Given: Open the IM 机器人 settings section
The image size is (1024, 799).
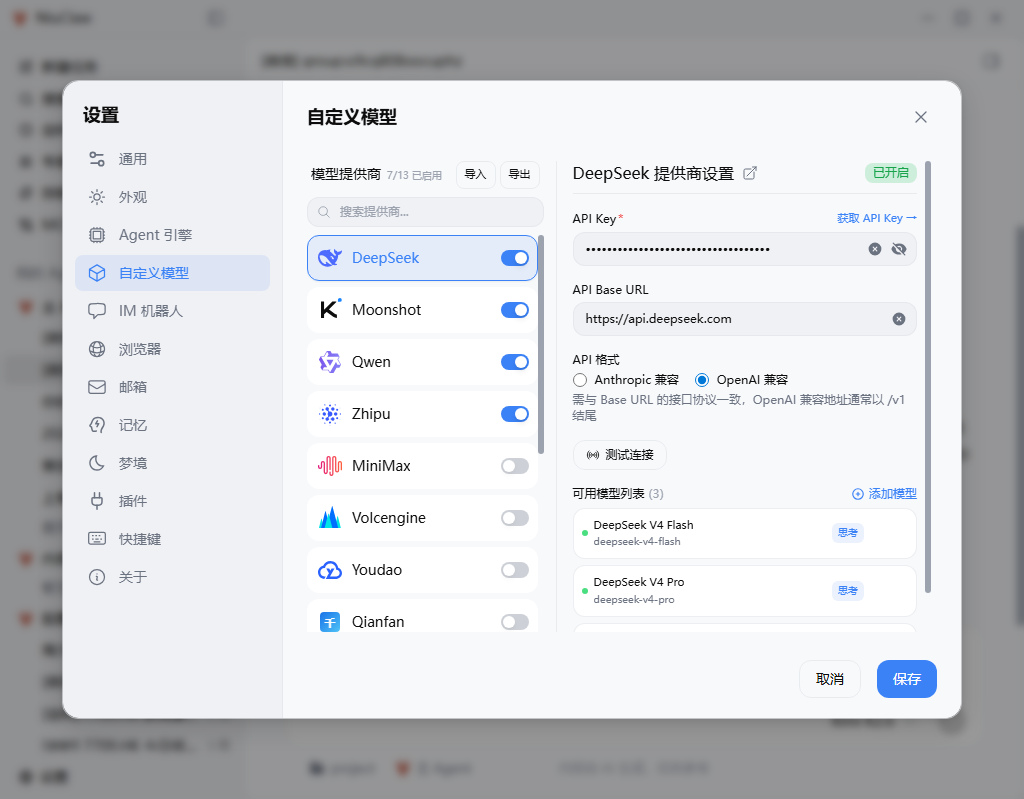Looking at the screenshot, I should pos(172,311).
